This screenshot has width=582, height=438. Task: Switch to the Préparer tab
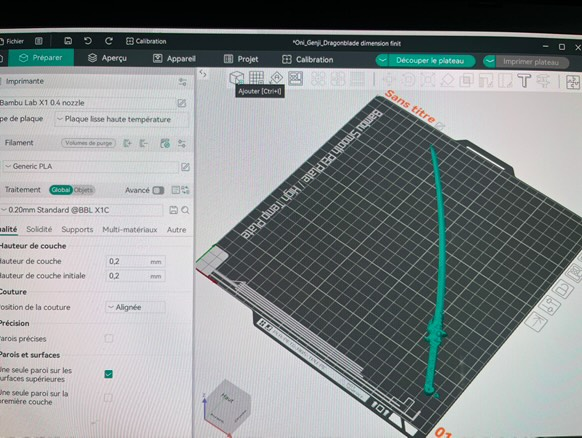coord(41,58)
